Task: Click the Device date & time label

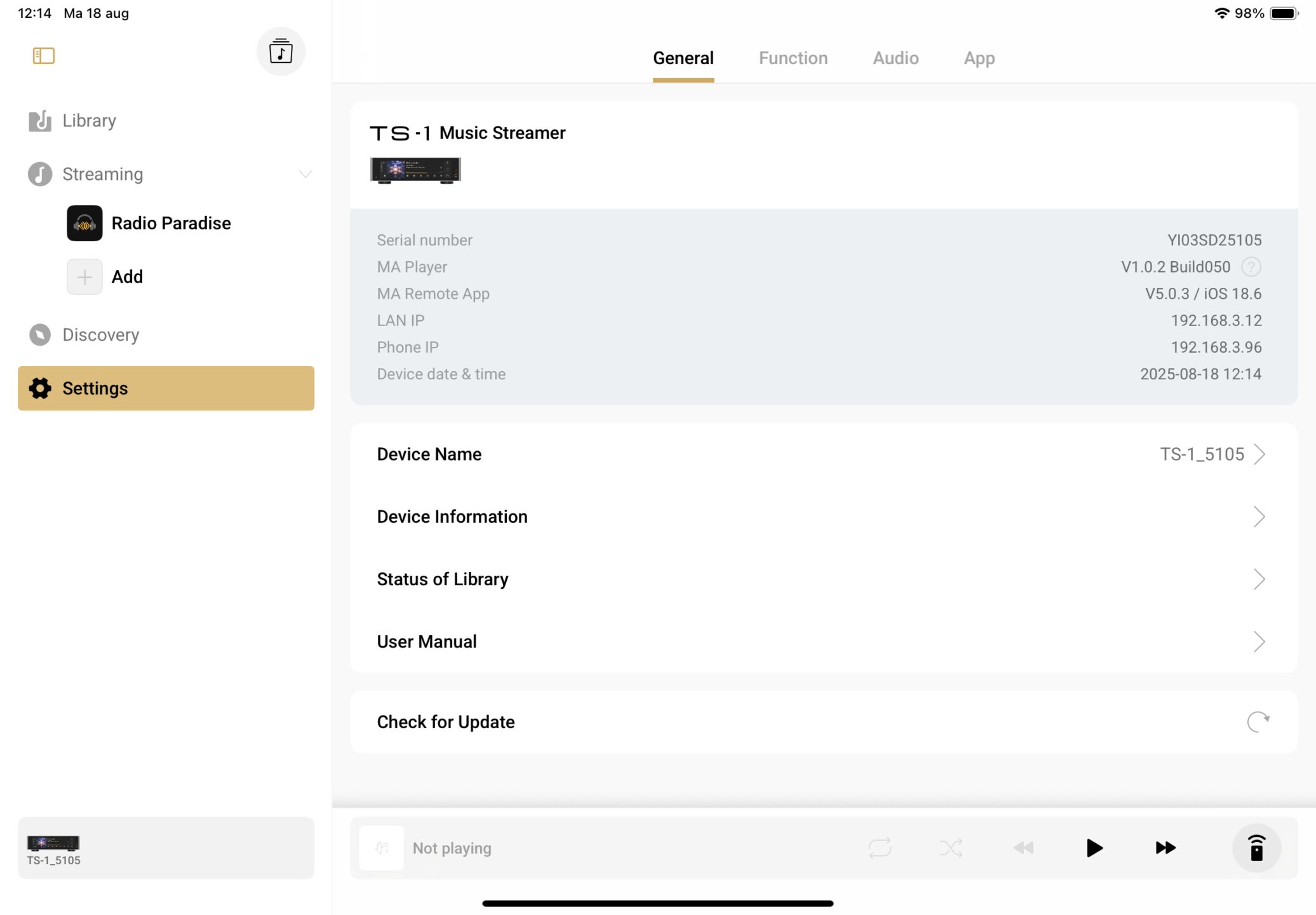Action: pyautogui.click(x=441, y=374)
